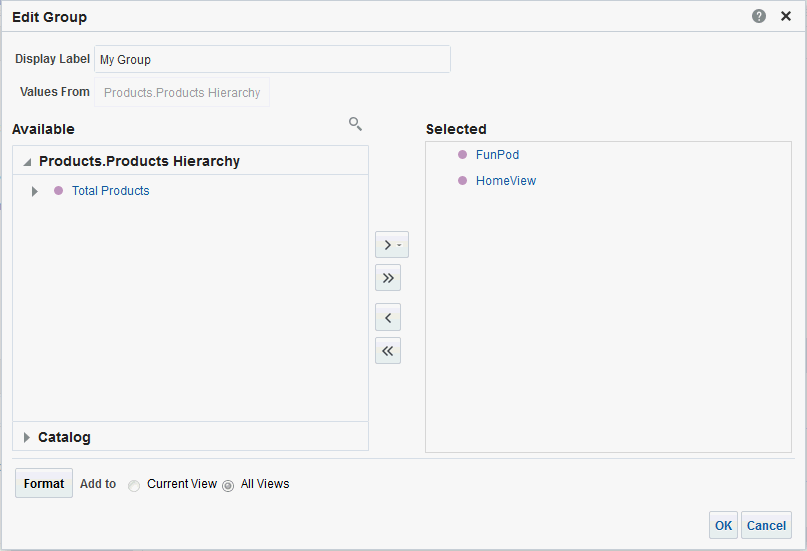Image resolution: width=807 pixels, height=551 pixels.
Task: Click the purple dot beside HomeView
Action: 462,181
